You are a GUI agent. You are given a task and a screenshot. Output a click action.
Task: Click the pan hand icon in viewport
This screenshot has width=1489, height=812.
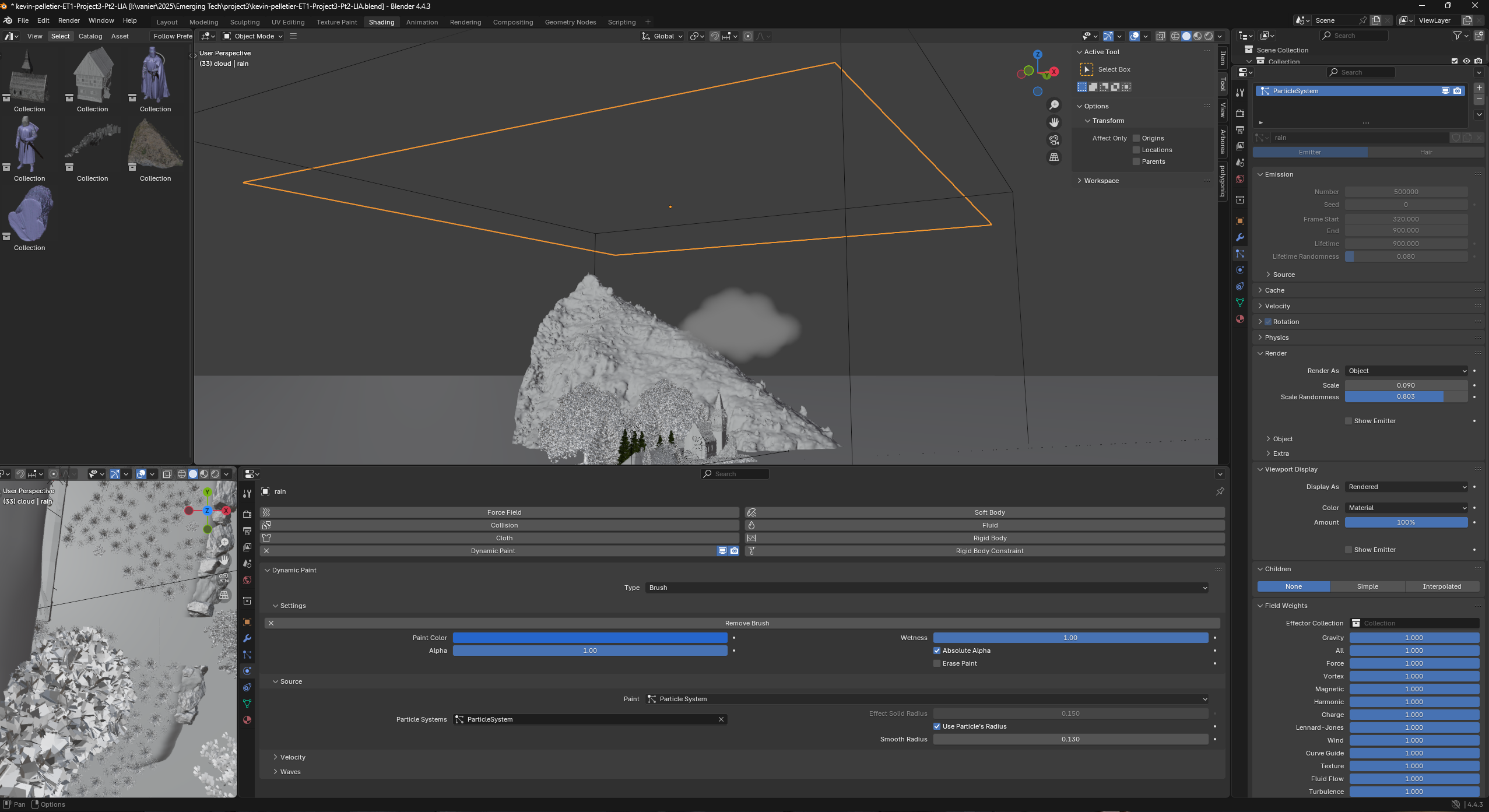coord(1054,122)
